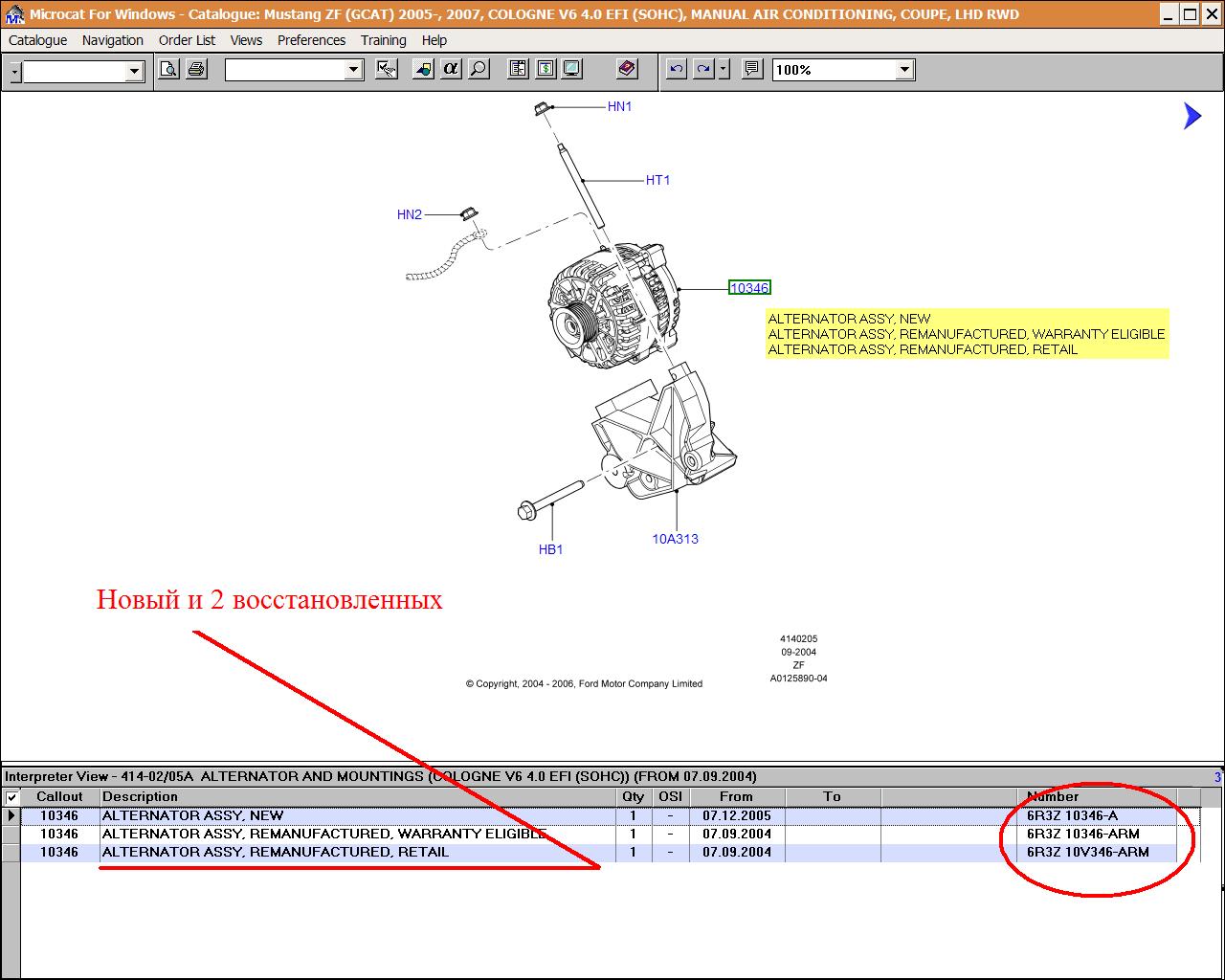
Task: Click the magnifying glass search icon
Action: pyautogui.click(x=479, y=69)
